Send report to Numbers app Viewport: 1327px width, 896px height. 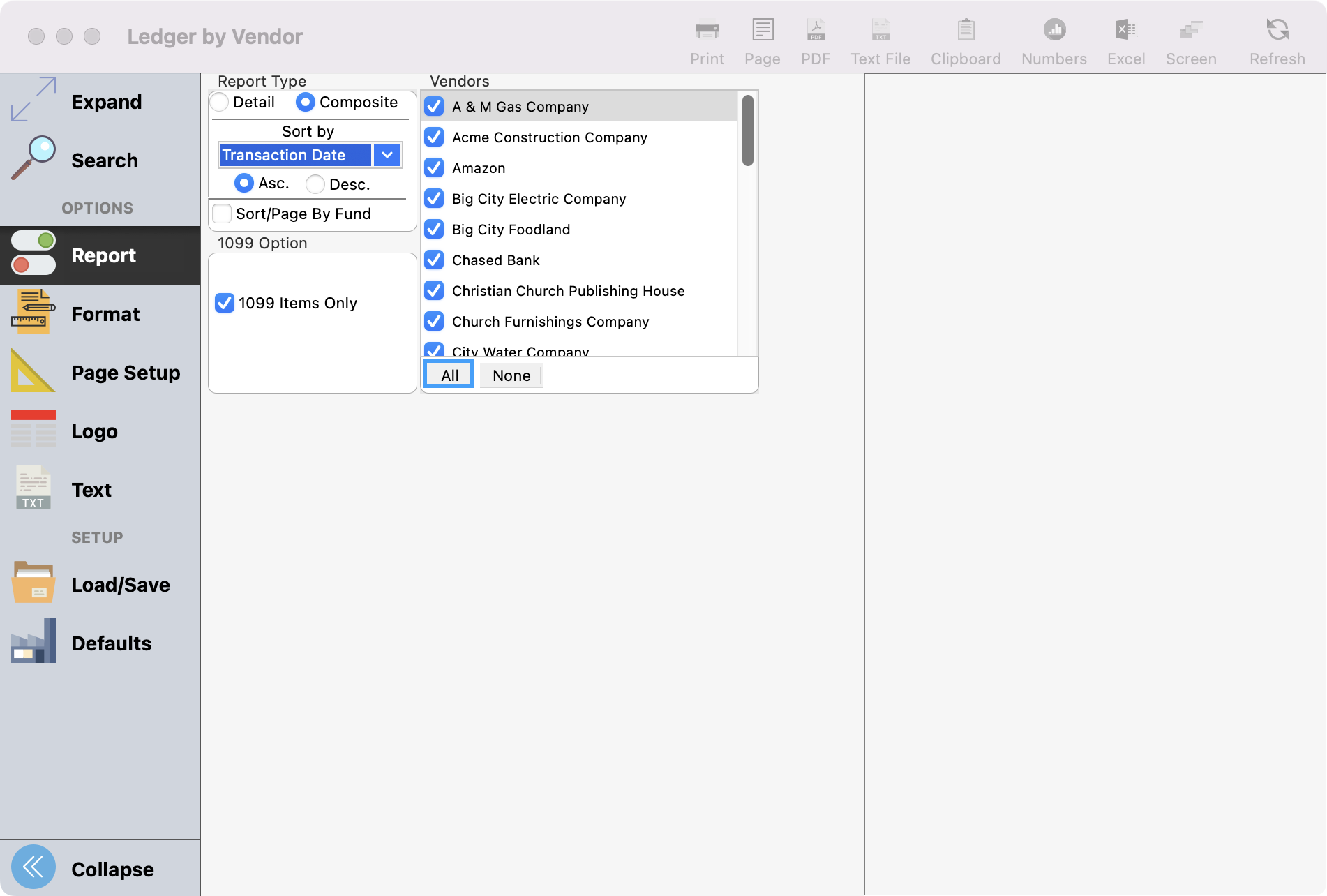(1054, 31)
